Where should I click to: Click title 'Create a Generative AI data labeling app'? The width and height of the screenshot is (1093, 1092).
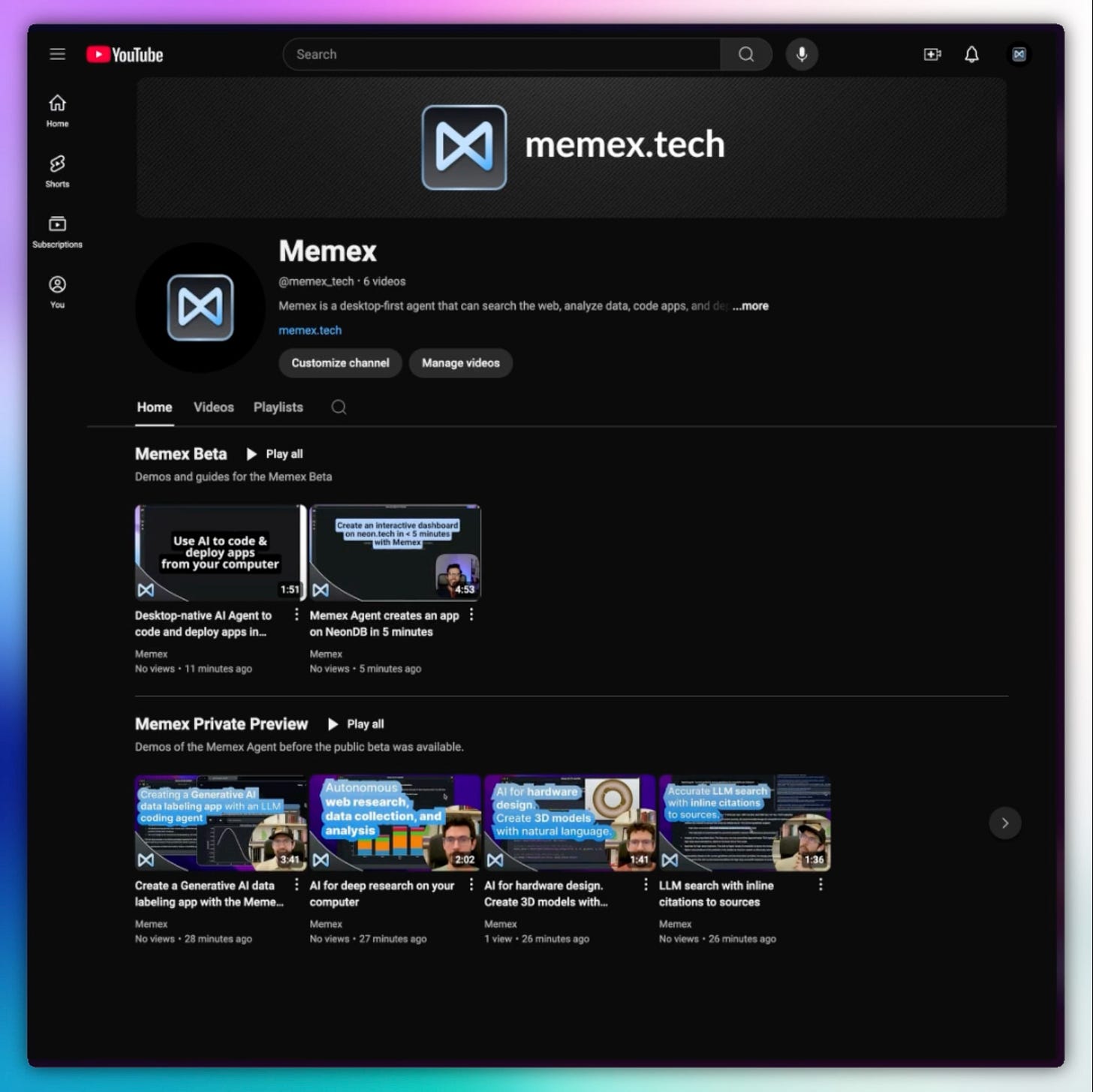tap(209, 894)
